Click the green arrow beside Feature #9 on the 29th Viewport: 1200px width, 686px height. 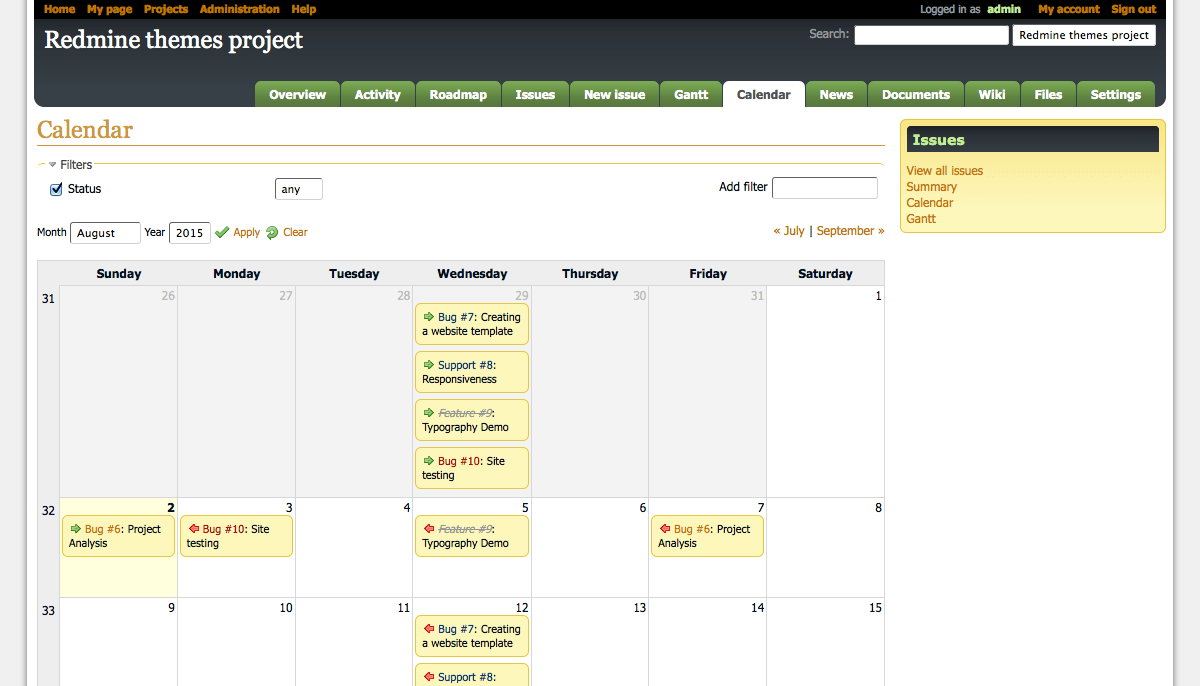(428, 413)
